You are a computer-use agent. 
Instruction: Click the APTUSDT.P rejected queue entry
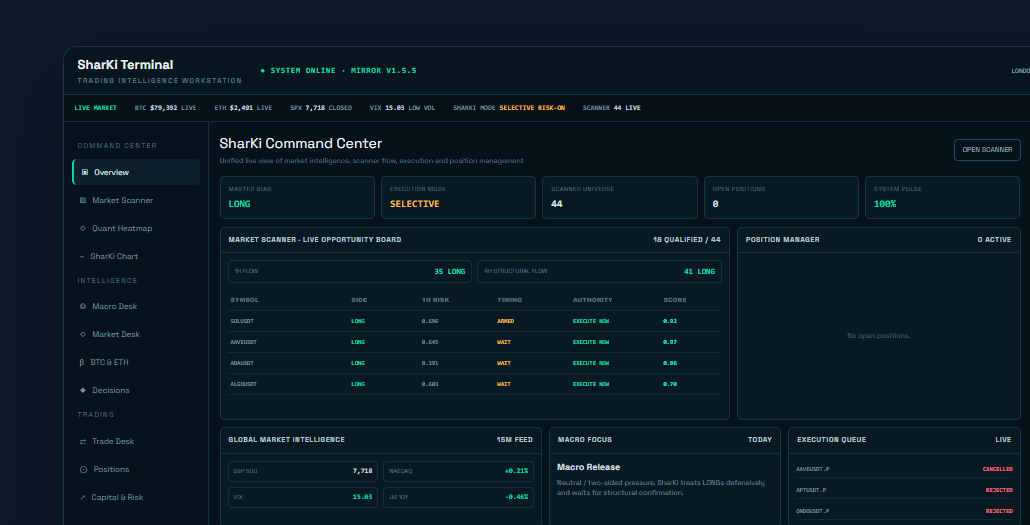pyautogui.click(x=905, y=490)
